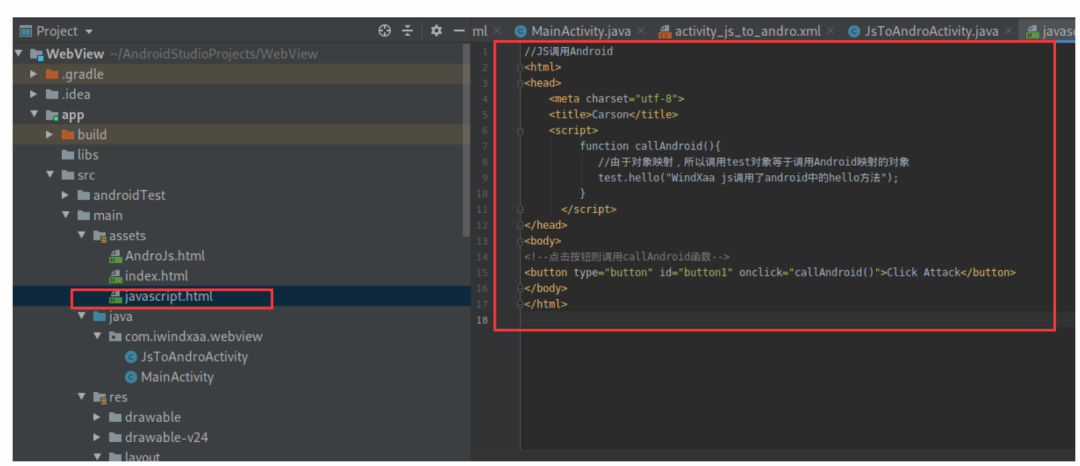
Task: Click the function callAndroid() line
Action: coord(650,146)
